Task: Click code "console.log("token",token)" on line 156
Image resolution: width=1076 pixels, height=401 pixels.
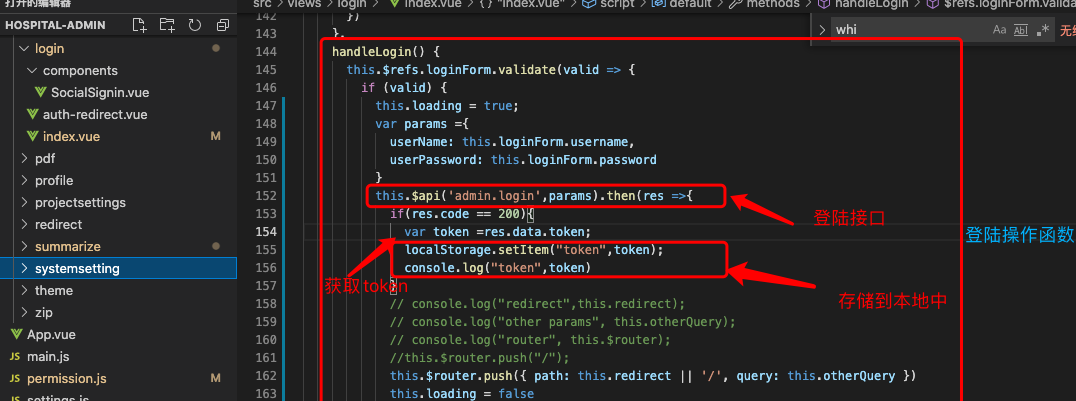Action: click(498, 267)
